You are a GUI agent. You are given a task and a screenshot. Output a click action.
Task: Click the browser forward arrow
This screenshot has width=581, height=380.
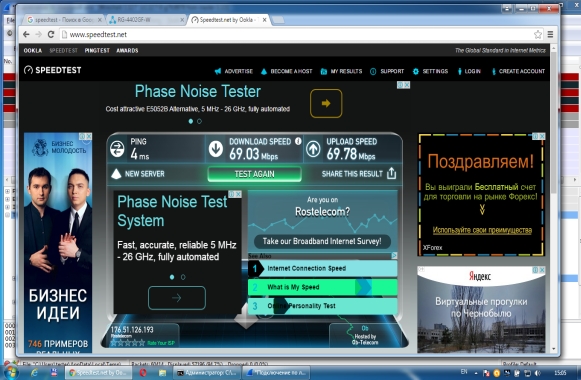point(39,34)
